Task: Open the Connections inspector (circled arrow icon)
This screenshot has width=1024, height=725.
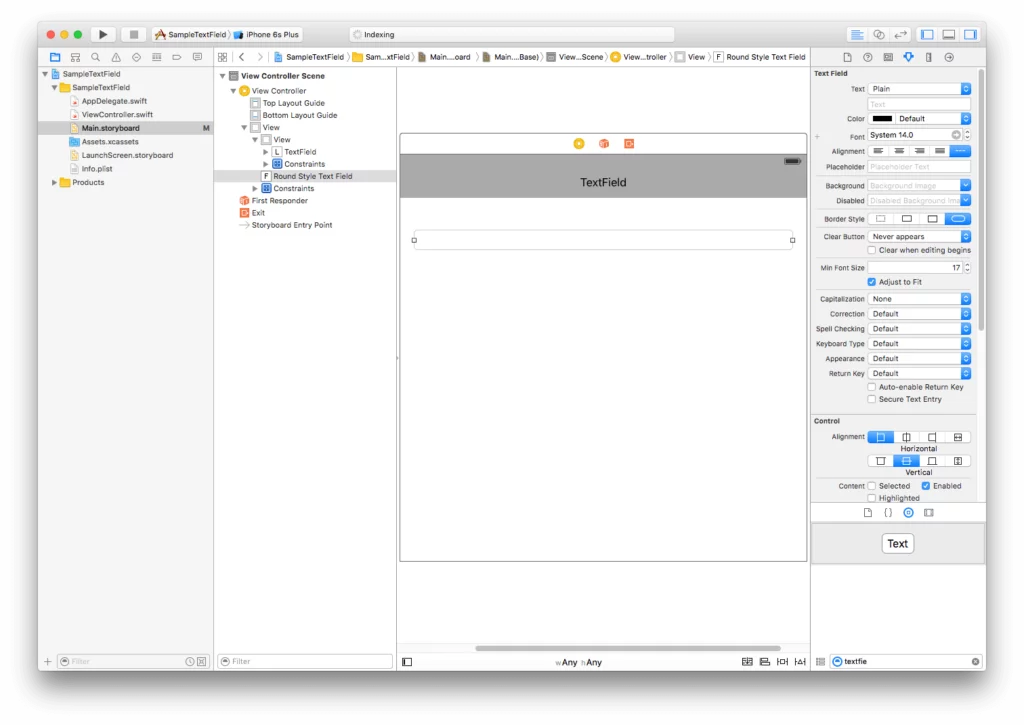Action: coord(949,57)
